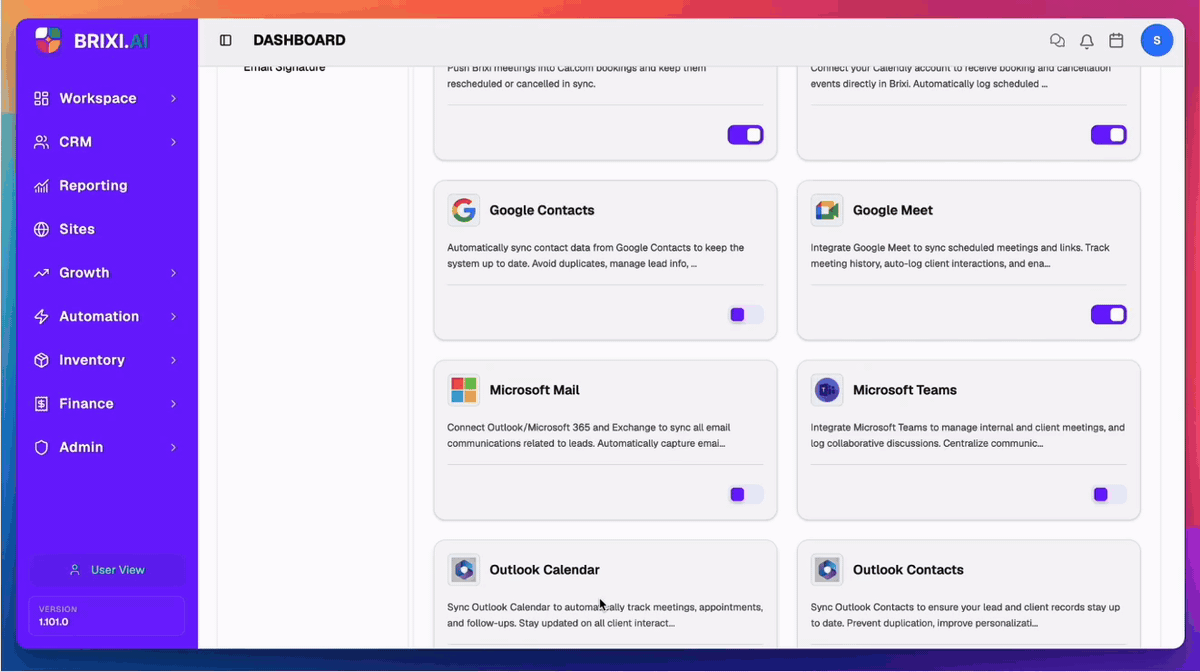The image size is (1200, 672).
Task: Open the notifications bell icon
Action: (1087, 41)
